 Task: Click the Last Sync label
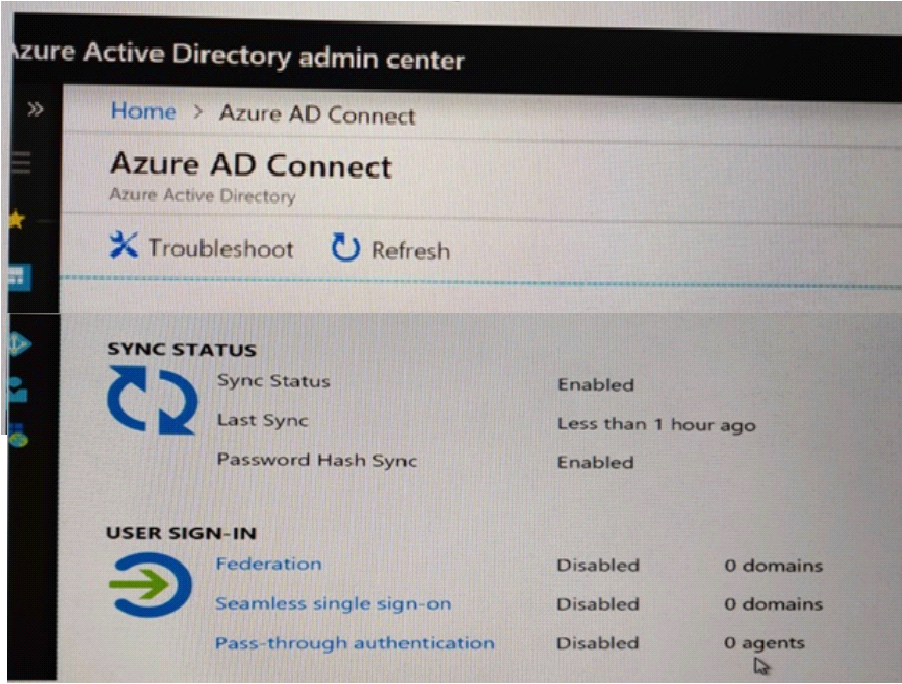262,421
